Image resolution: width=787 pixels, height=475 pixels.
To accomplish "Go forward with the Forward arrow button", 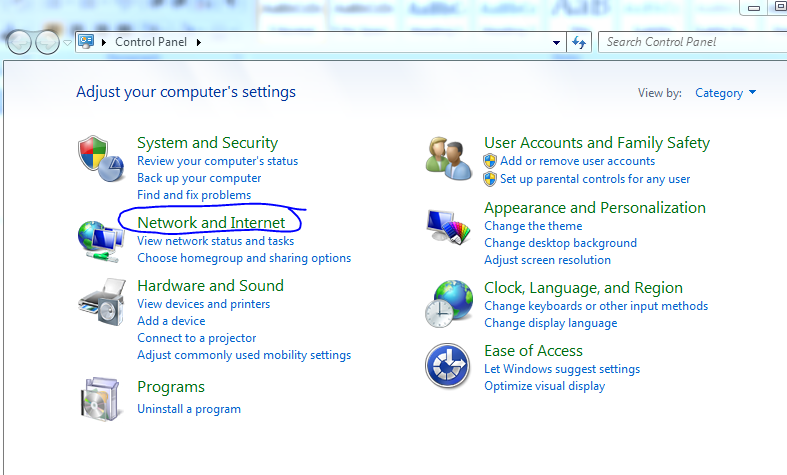I will pos(47,42).
